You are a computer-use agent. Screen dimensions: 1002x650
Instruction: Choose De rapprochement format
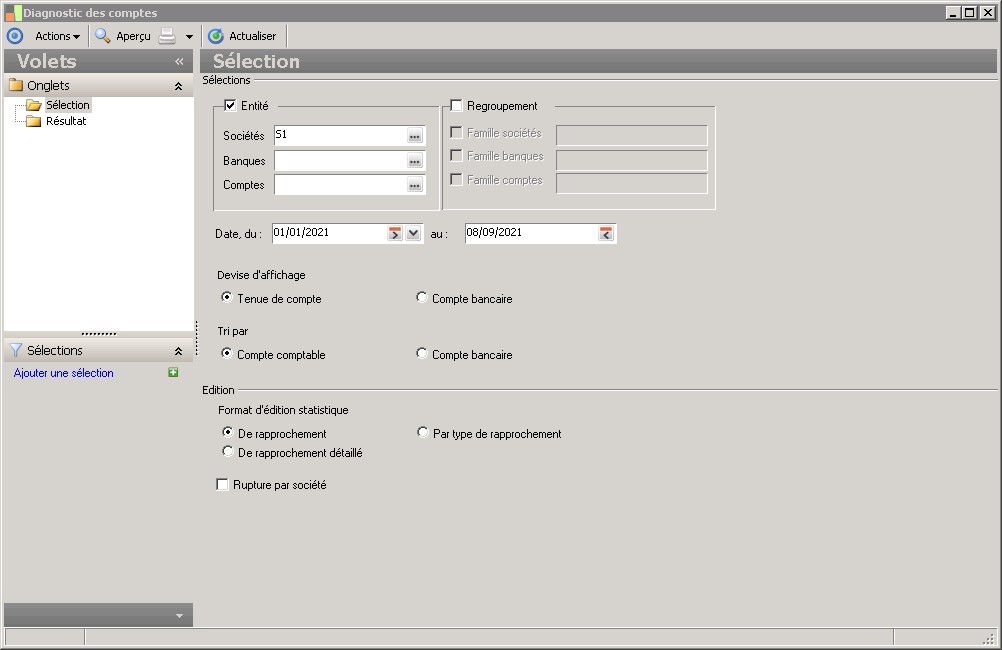[227, 432]
